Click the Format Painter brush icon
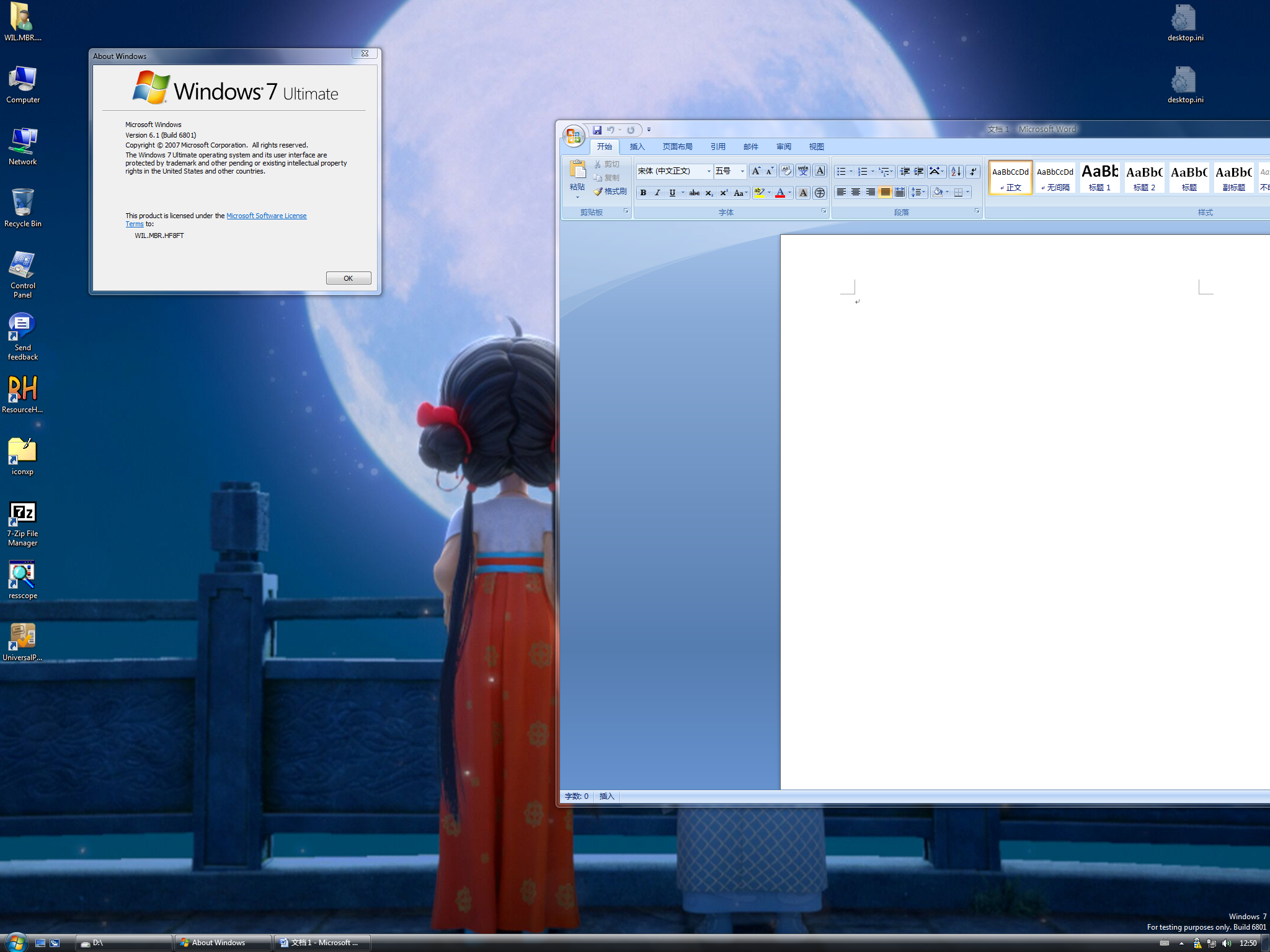The image size is (1270, 952). (x=598, y=192)
